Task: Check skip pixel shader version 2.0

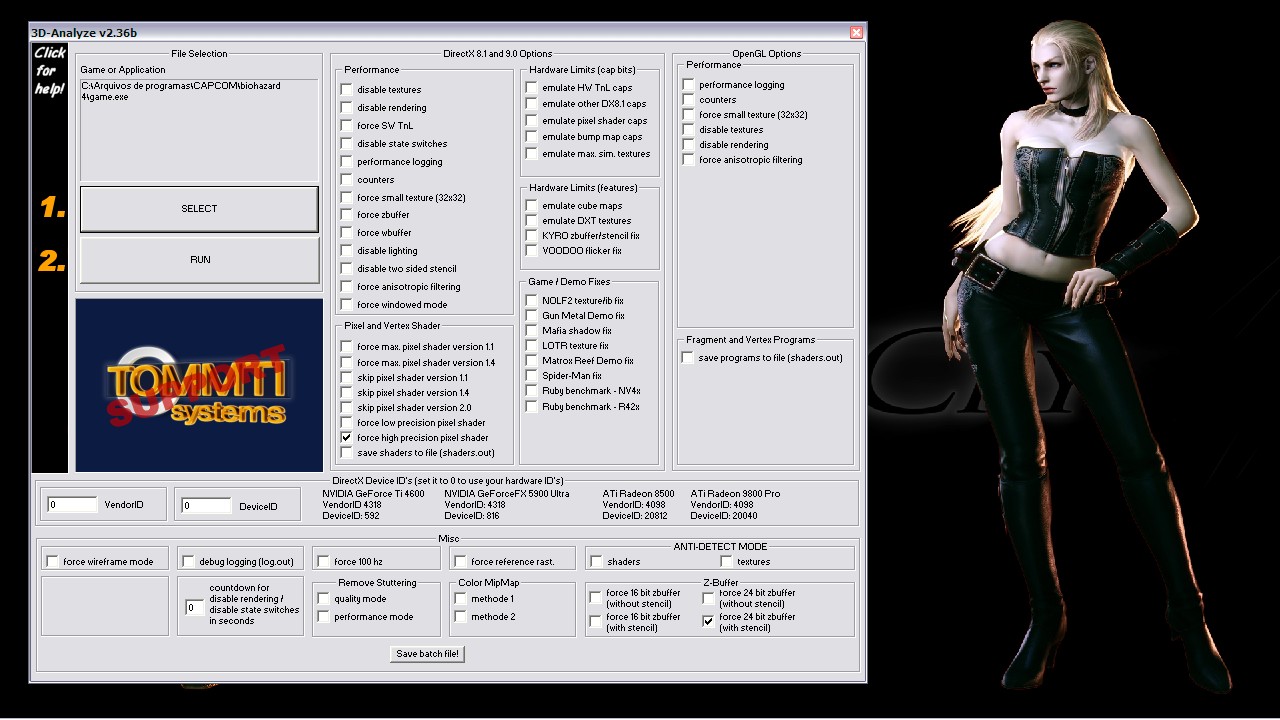Action: click(346, 408)
